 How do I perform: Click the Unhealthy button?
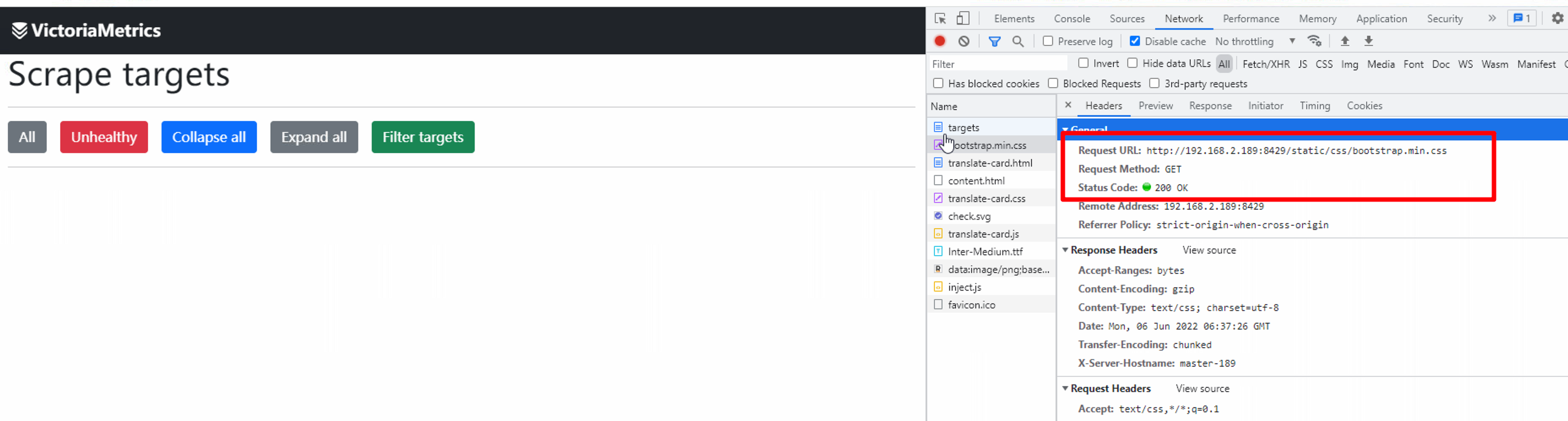coord(104,137)
